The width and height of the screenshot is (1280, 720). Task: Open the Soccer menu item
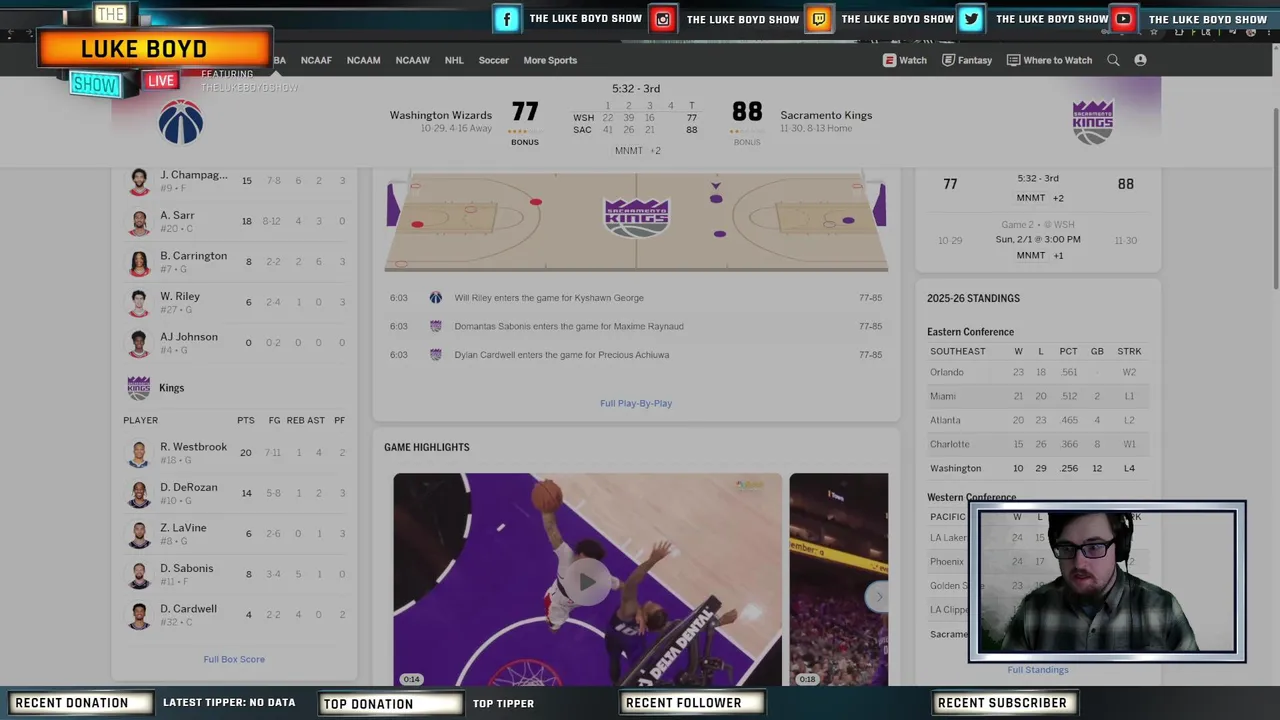493,60
